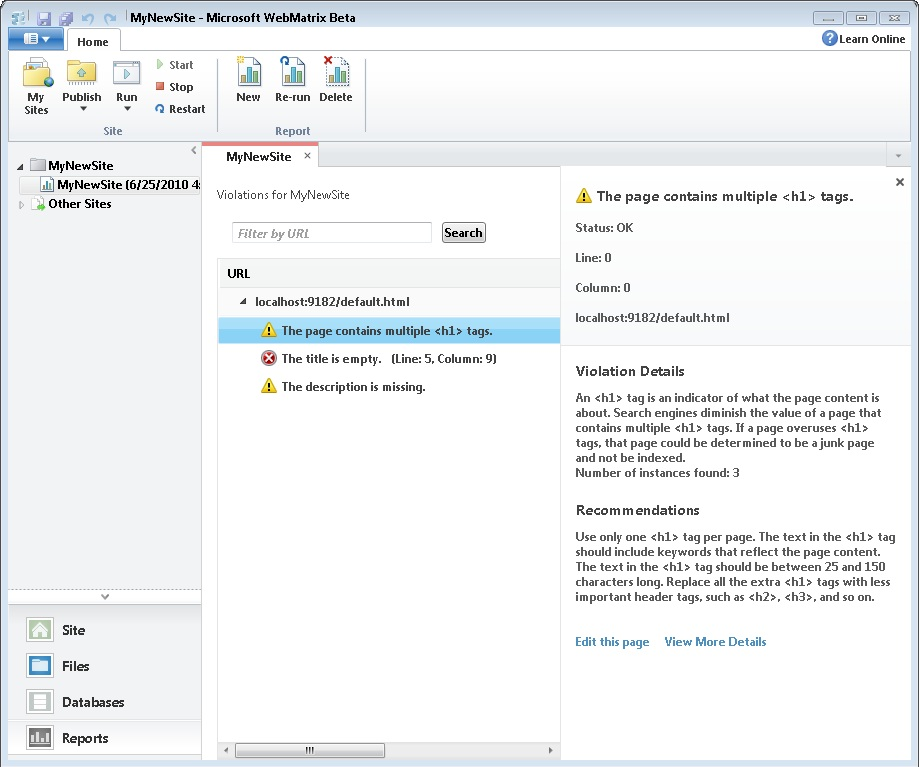Collapse the localhost:9182/default.html group
Screen dimensions: 919x767
coord(242,301)
